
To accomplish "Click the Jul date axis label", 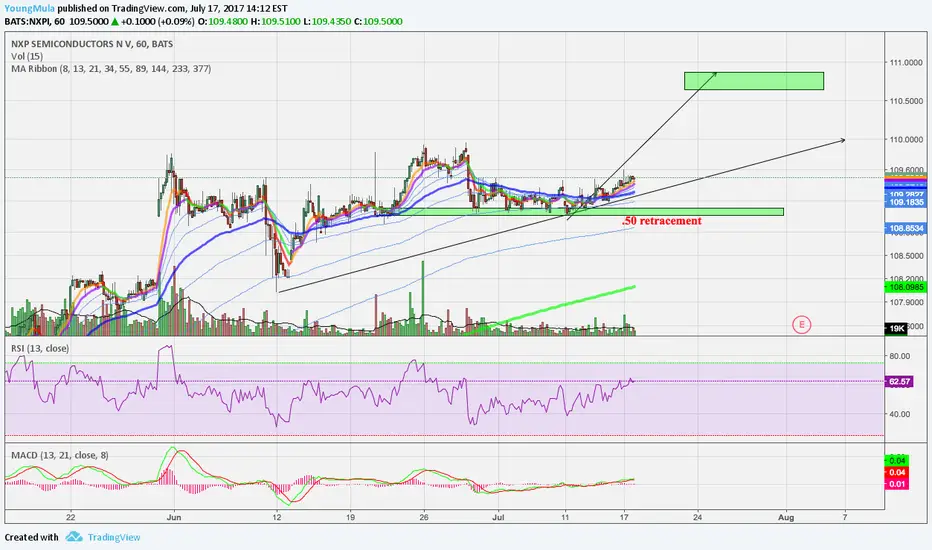I will [498, 517].
